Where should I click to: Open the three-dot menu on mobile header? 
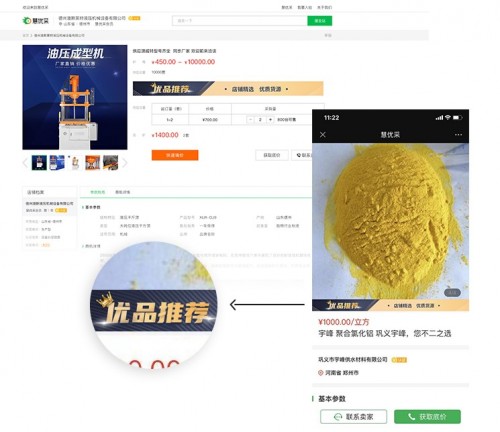(458, 135)
